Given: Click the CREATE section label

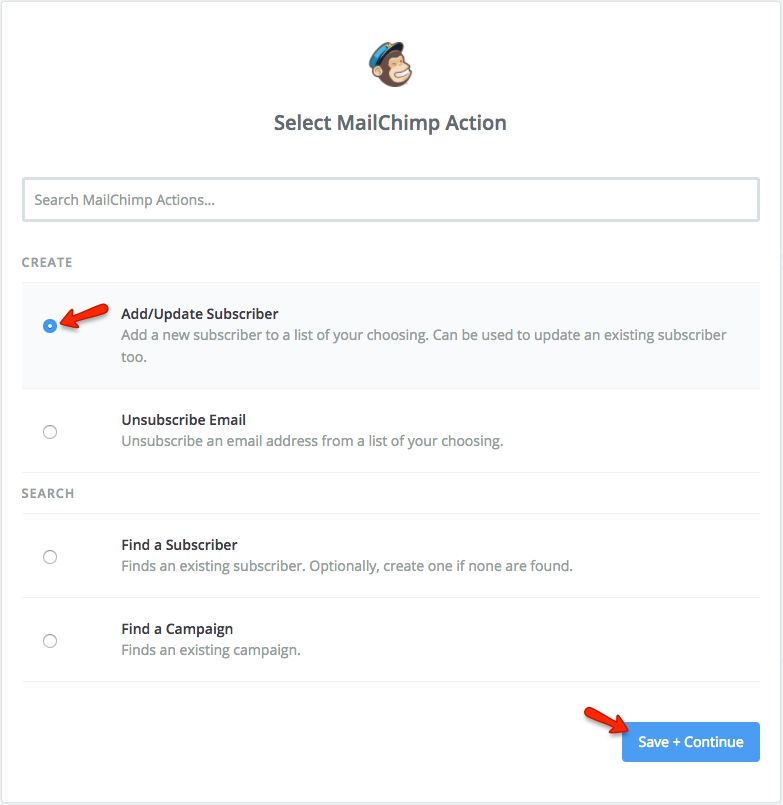Looking at the screenshot, I should coord(47,262).
